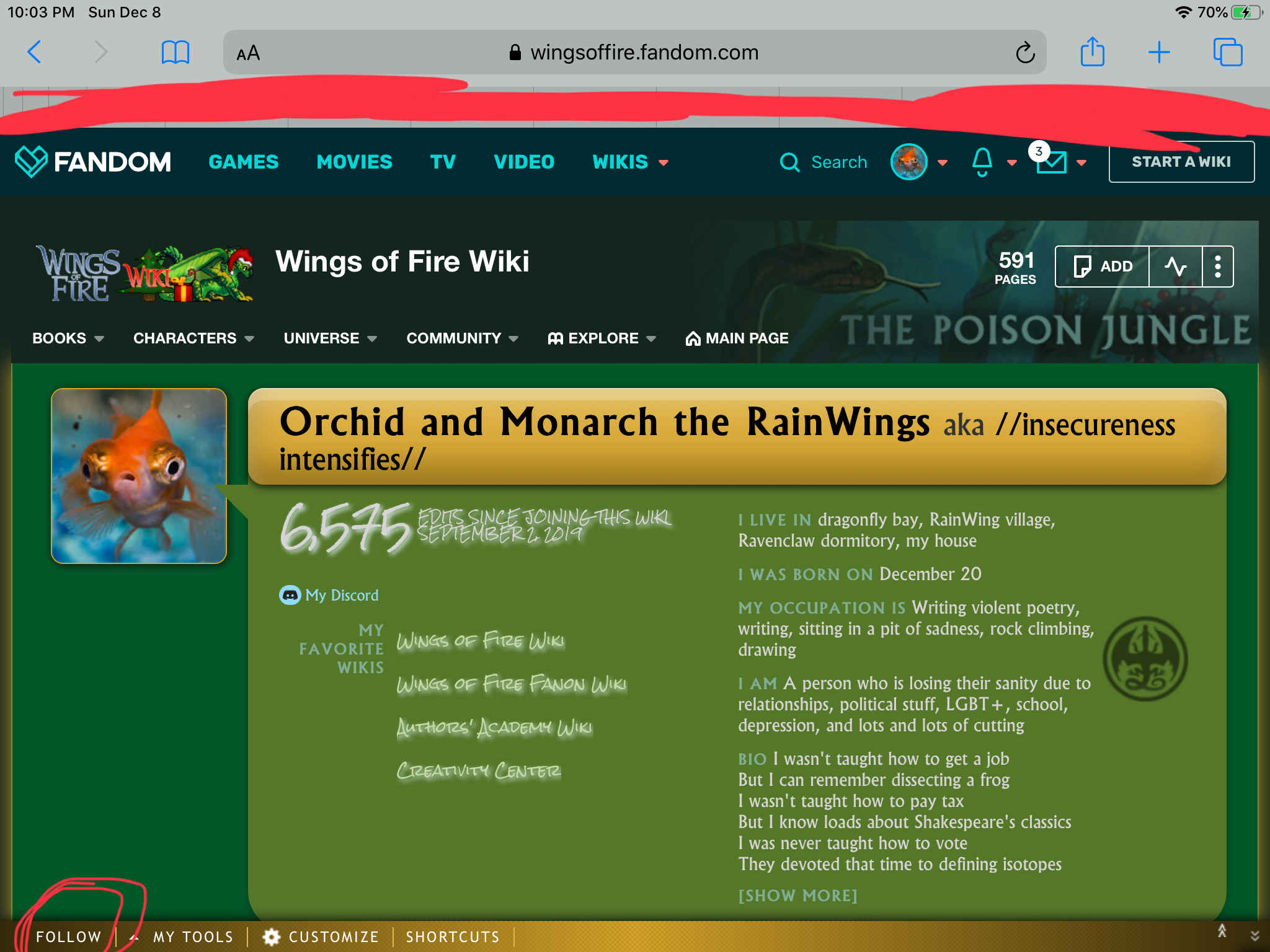This screenshot has height=952, width=1270.
Task: Open the three-dot more options menu
Action: click(1218, 267)
